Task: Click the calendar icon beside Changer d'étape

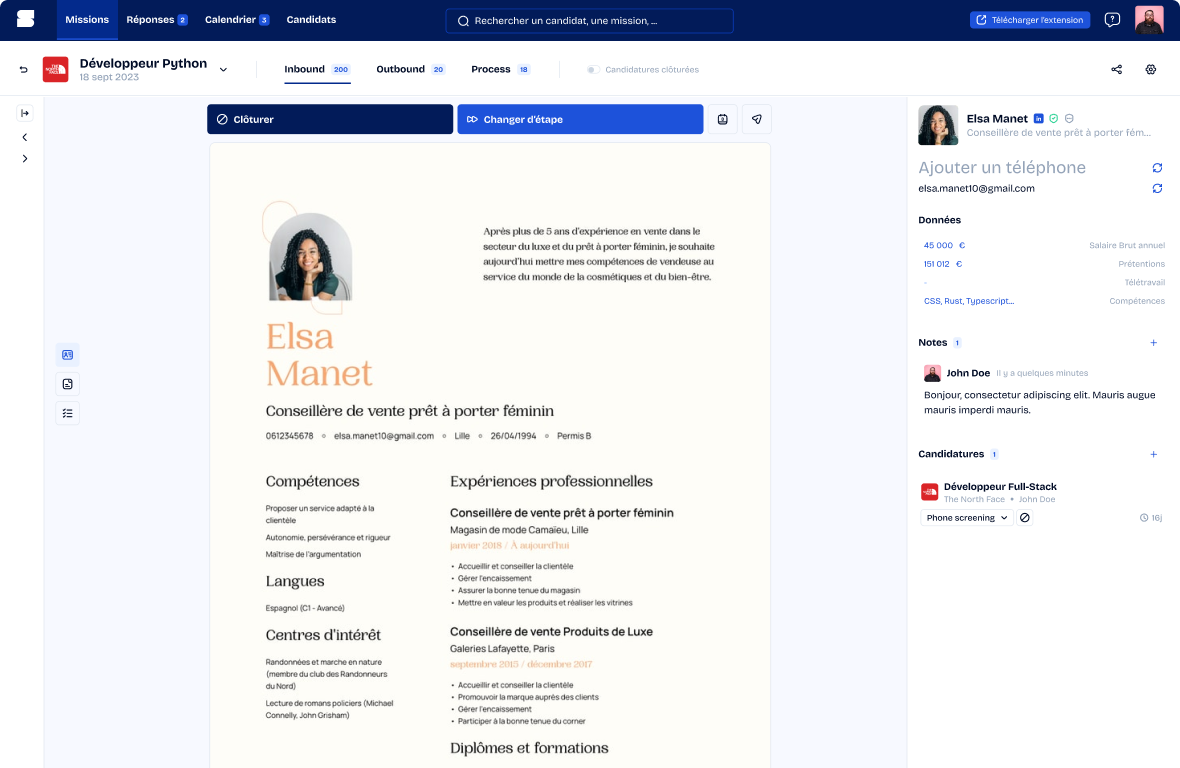Action: 723,119
